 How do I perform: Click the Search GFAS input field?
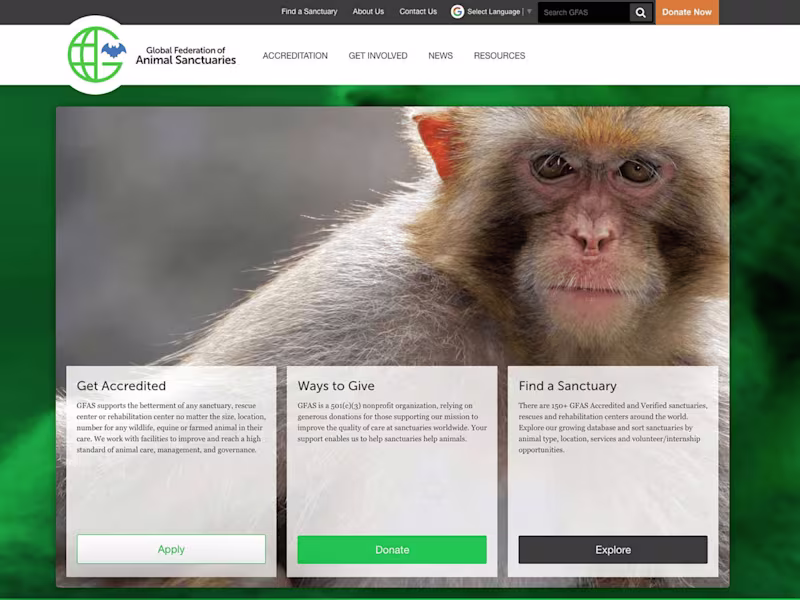585,13
